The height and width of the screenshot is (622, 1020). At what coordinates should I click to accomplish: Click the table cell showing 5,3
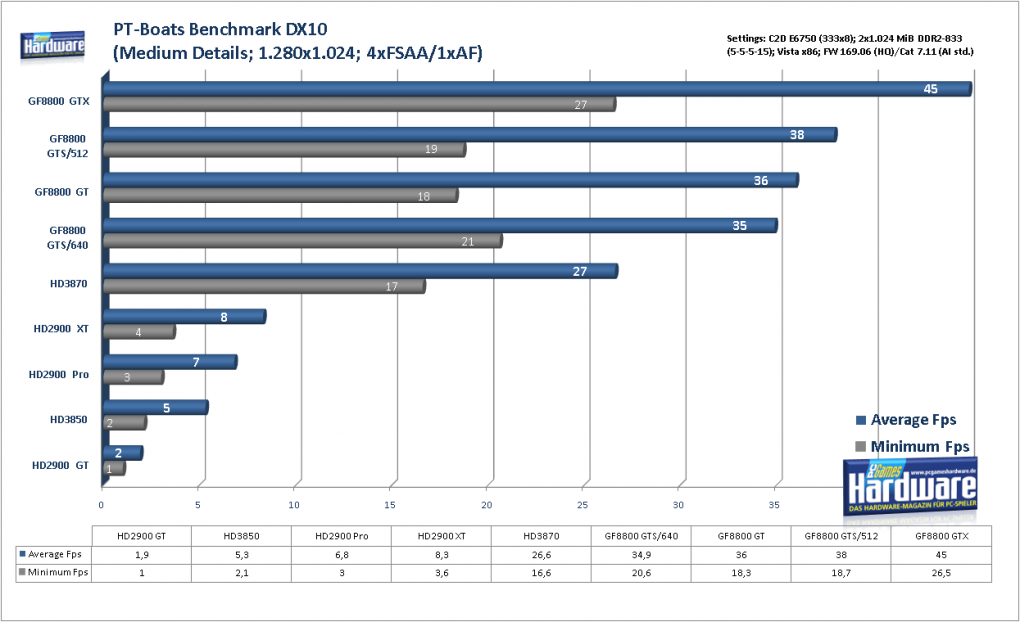pos(241,555)
